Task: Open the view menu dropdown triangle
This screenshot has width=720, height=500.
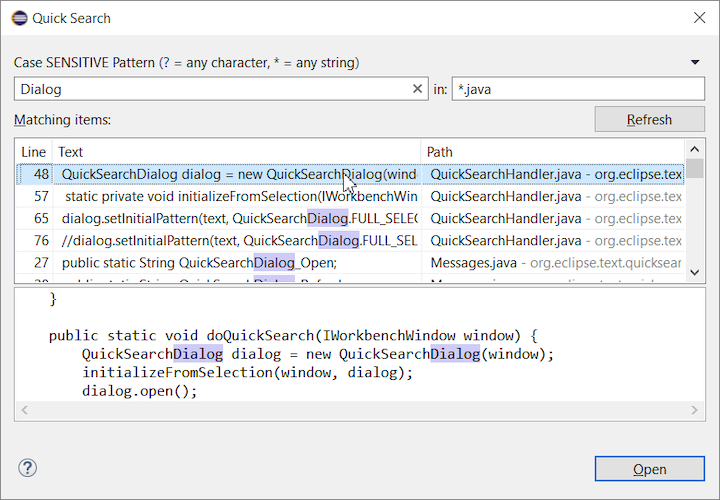Action: [695, 62]
